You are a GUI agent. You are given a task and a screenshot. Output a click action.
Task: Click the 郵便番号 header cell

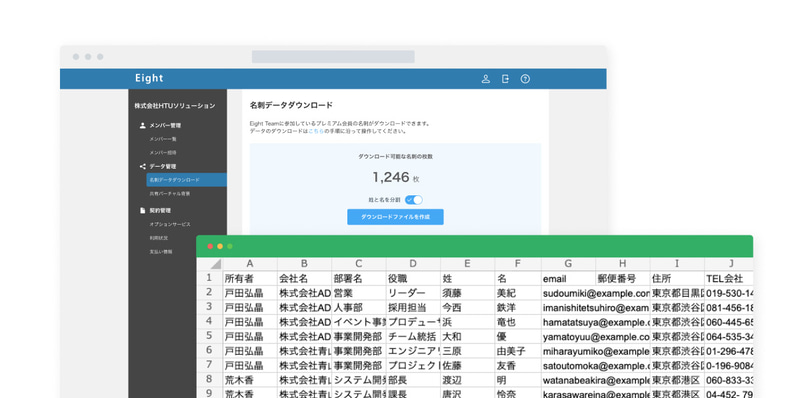tap(623, 279)
